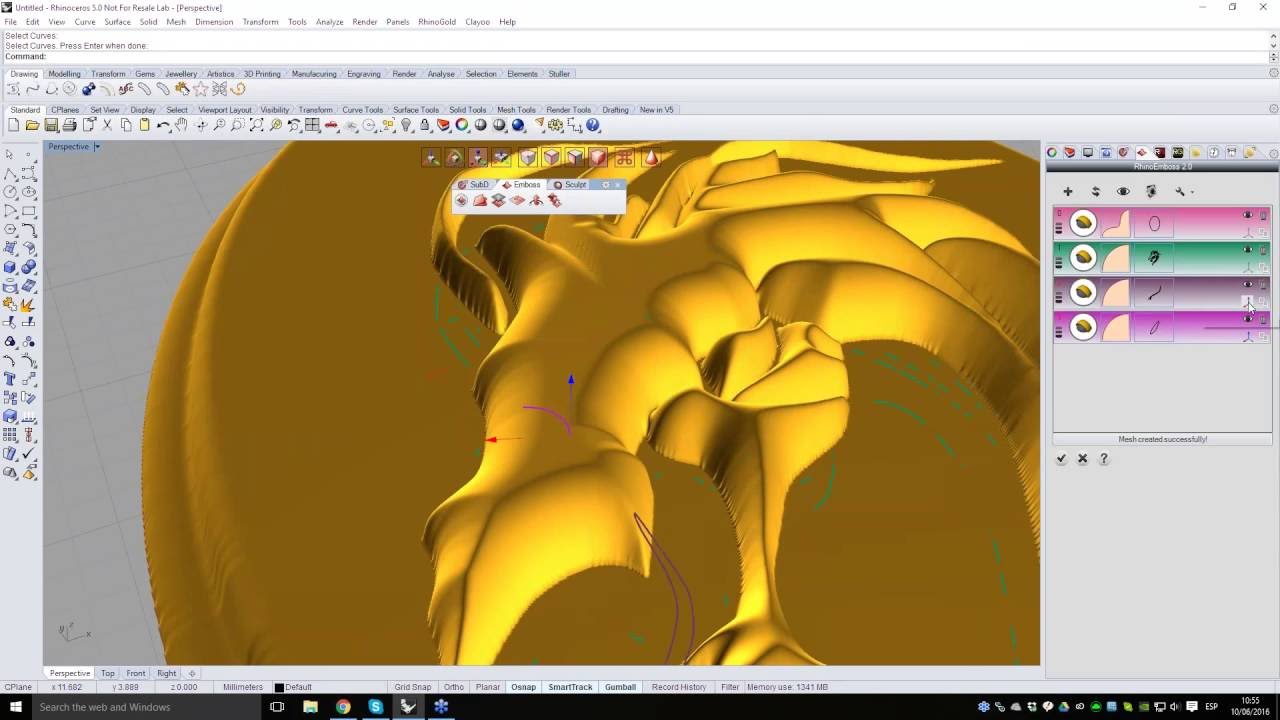The height and width of the screenshot is (720, 1280).
Task: Add a new RhinoEmboss layer with plus icon
Action: (x=1068, y=191)
